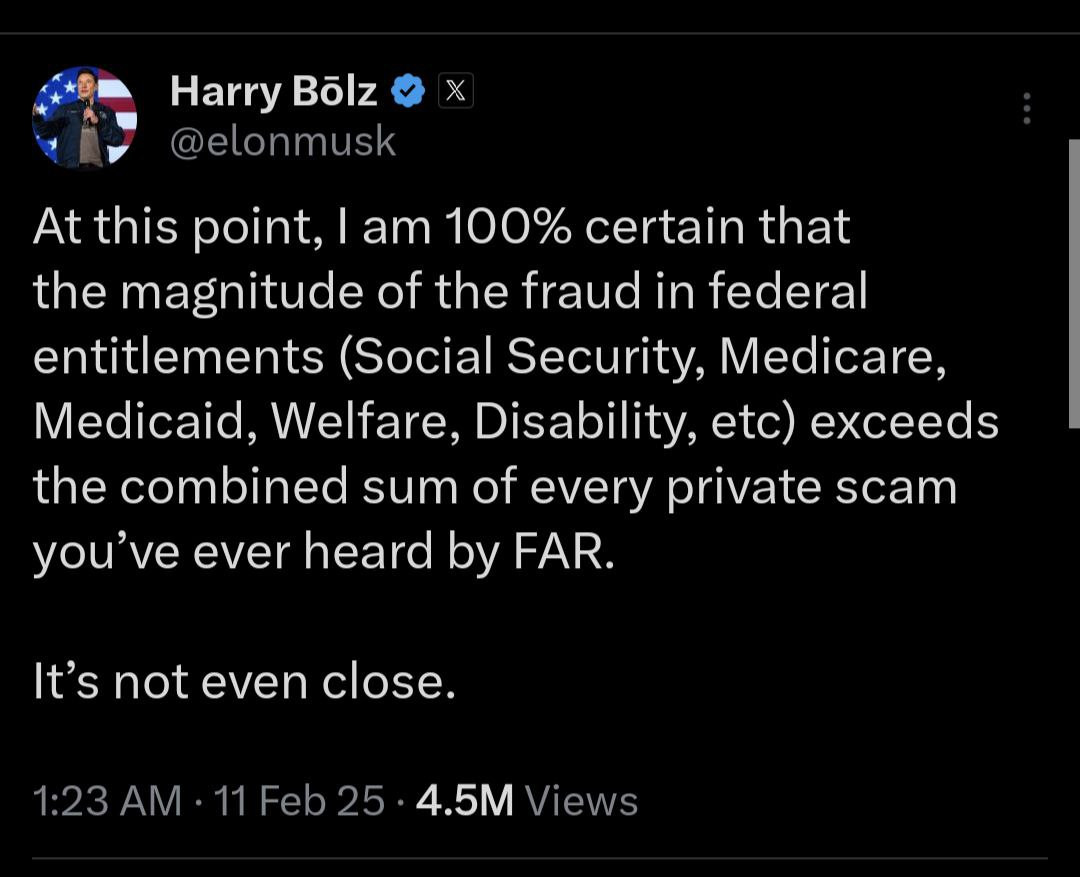Click the 1:23 AM timestamp
This screenshot has height=877, width=1080.
[107, 801]
